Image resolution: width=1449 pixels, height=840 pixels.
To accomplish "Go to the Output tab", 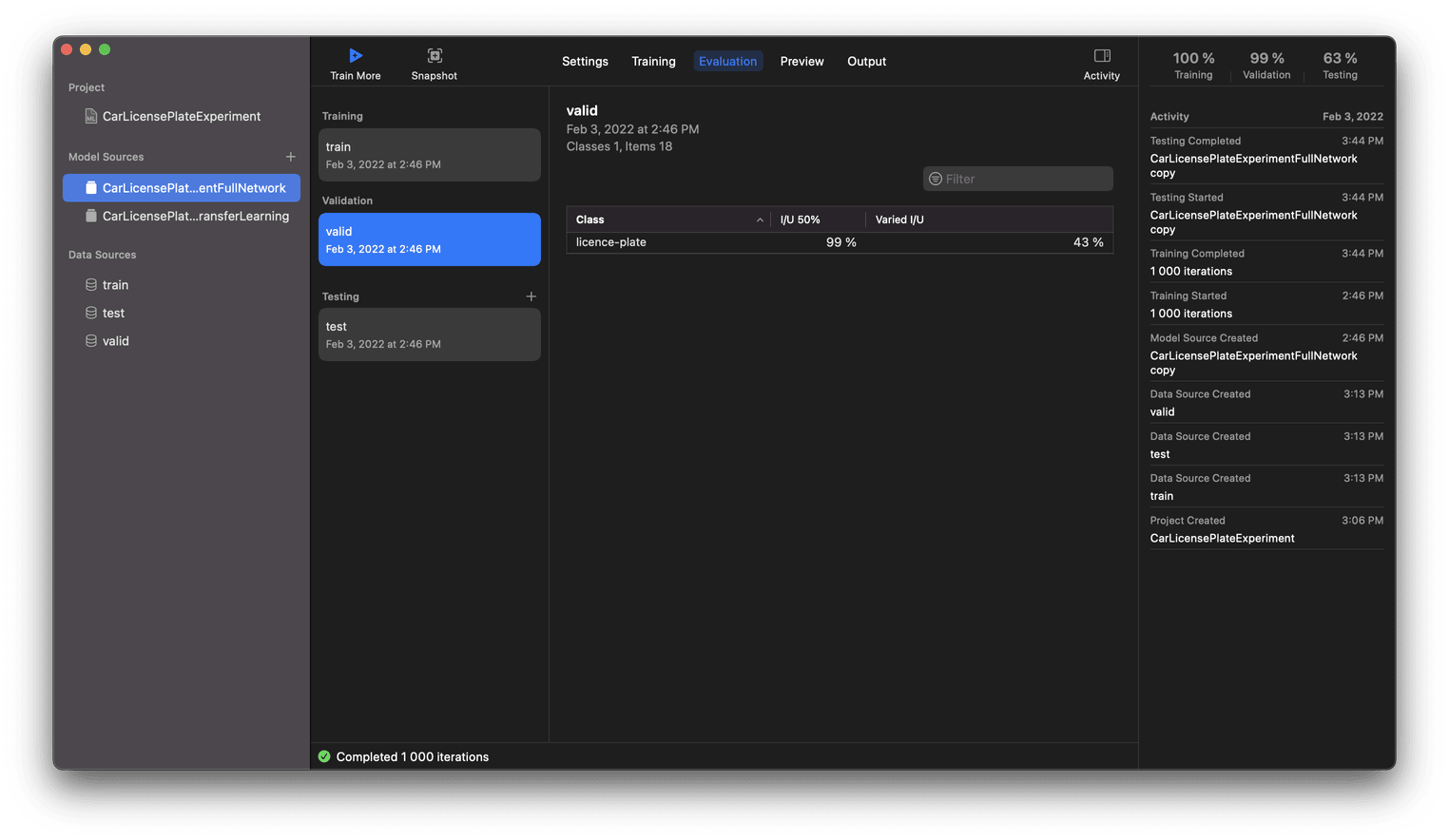I will [x=866, y=62].
